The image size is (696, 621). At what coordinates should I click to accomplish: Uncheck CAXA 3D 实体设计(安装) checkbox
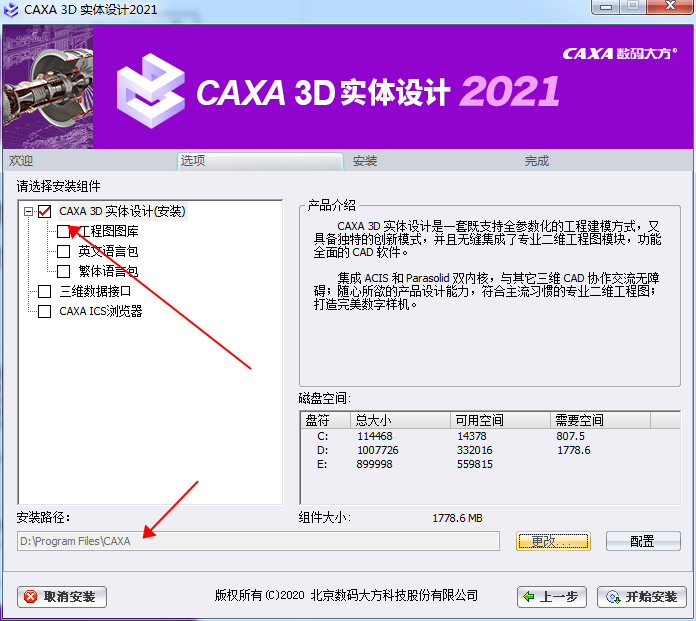(x=44, y=211)
